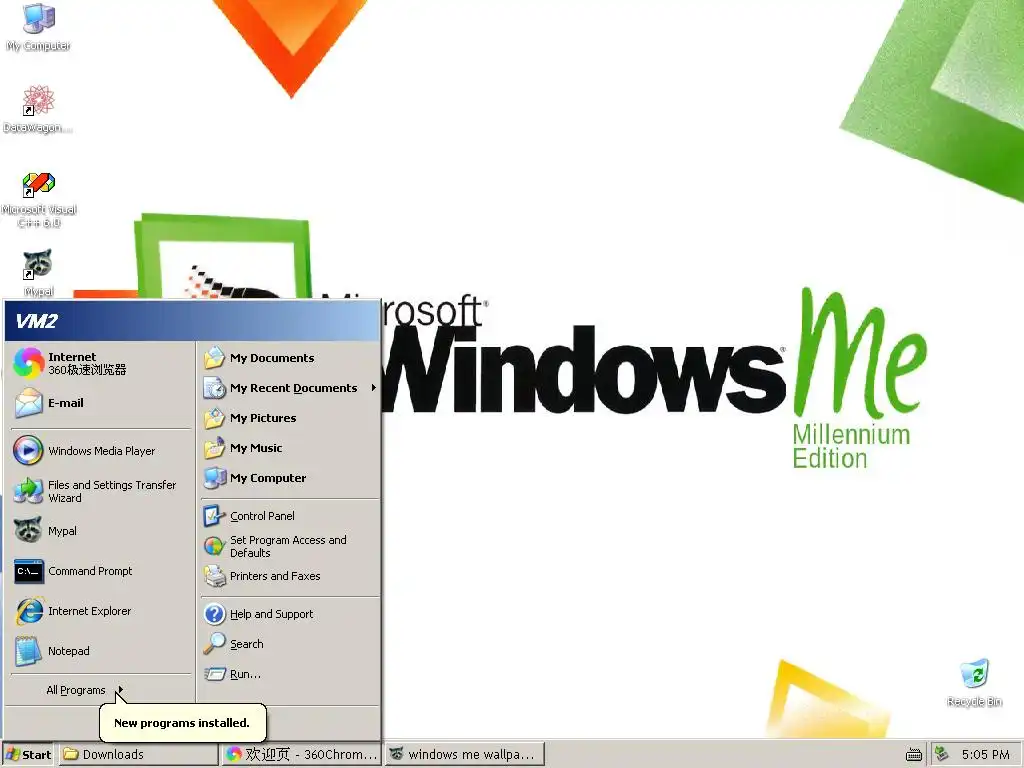Click the Internet Explorer label
The height and width of the screenshot is (768, 1024).
coord(89,611)
